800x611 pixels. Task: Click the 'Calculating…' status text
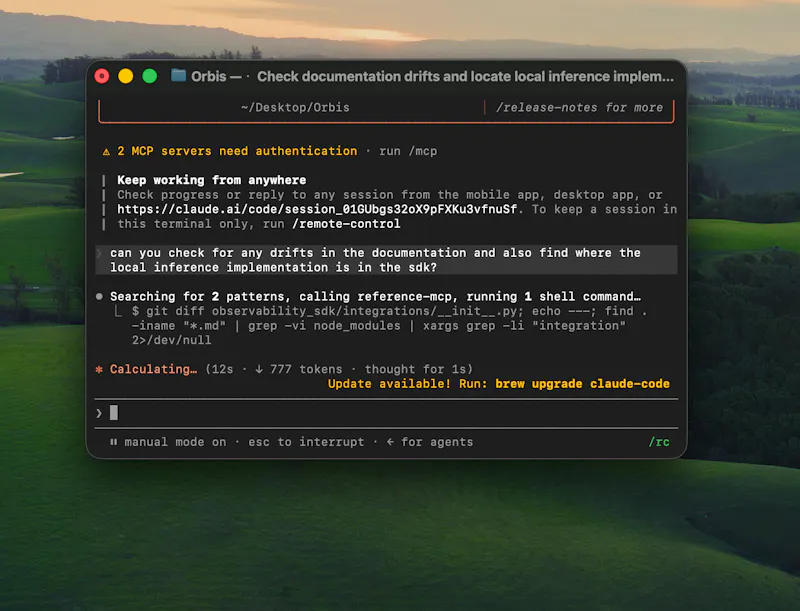pyautogui.click(x=153, y=369)
